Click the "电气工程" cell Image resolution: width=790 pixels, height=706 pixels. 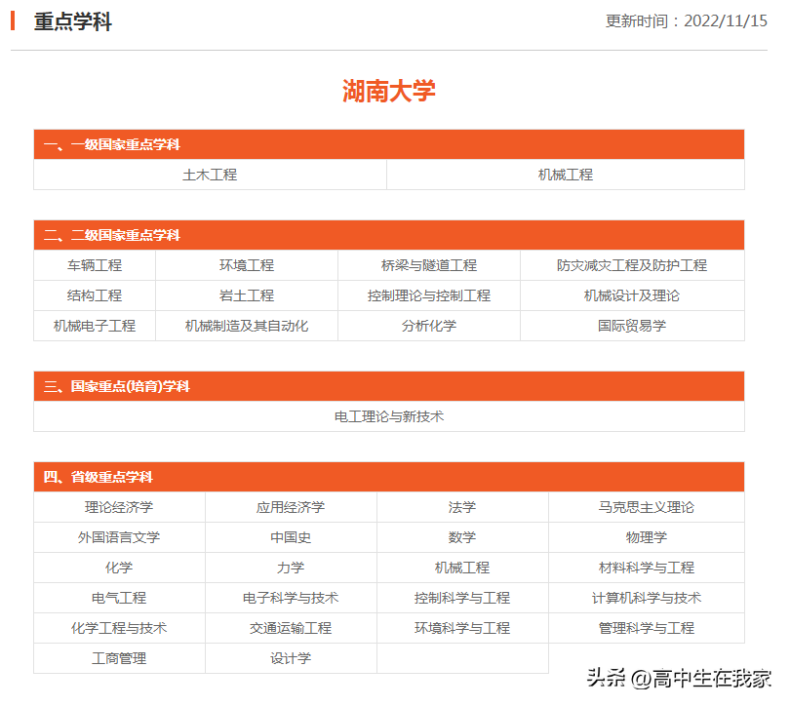click(119, 598)
